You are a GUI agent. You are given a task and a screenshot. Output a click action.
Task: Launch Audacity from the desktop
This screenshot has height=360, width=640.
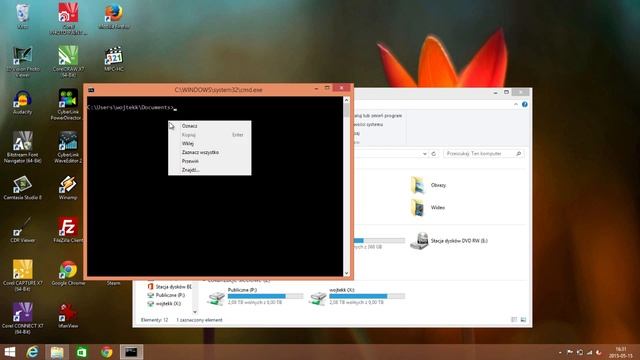click(x=22, y=102)
